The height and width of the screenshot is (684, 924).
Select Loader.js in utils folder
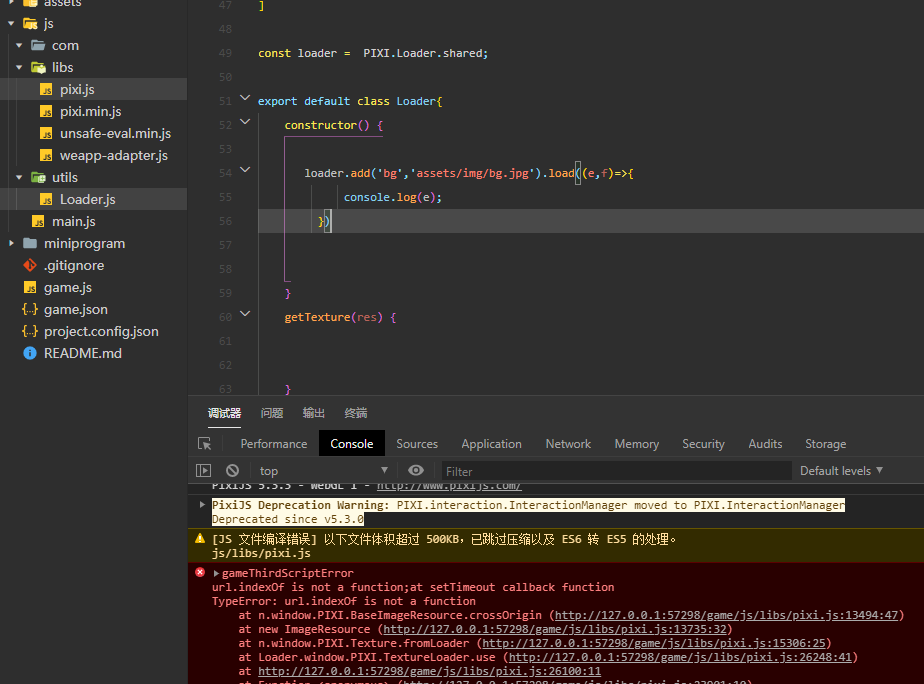click(x=87, y=200)
